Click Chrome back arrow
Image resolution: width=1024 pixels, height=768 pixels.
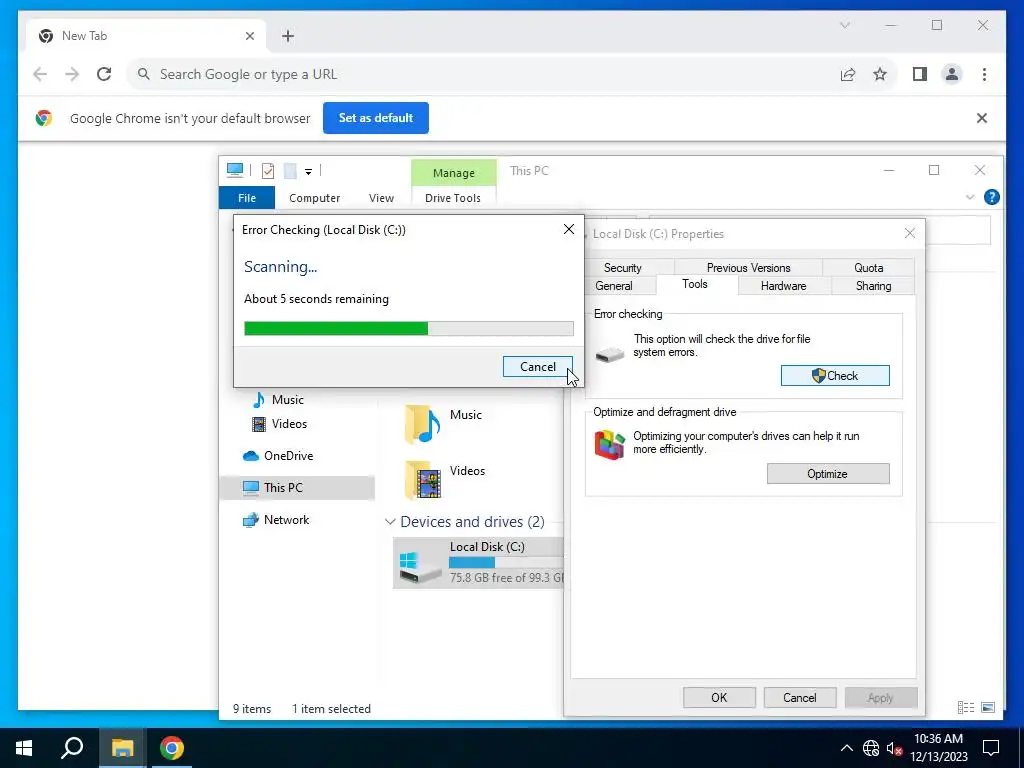(x=40, y=74)
